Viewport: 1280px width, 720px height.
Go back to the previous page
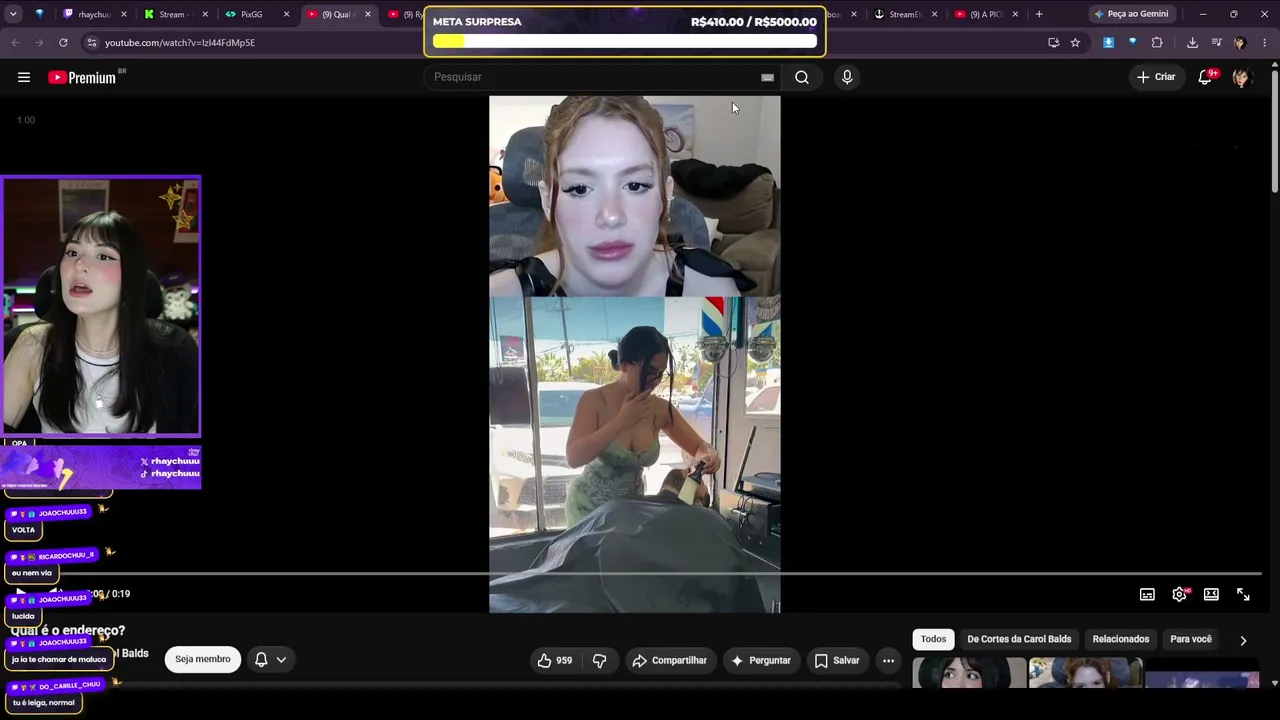click(x=15, y=43)
